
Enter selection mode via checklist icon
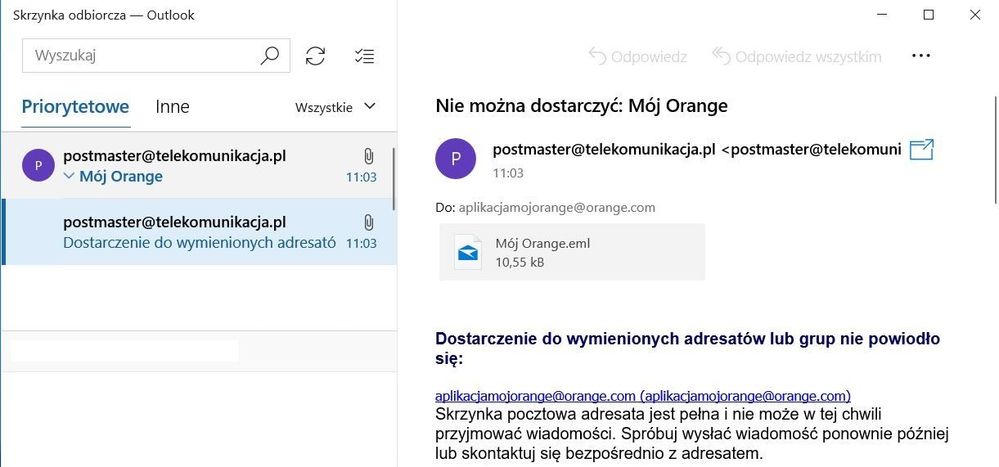(364, 56)
